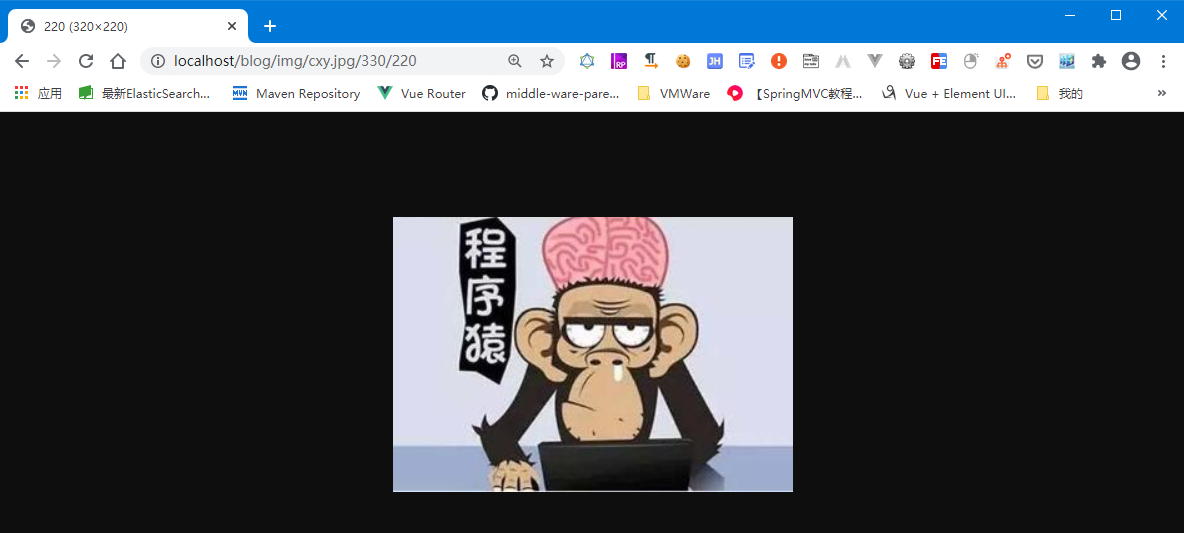Open Chrome's three-dot menu
Viewport: 1184px width, 533px height.
tap(1163, 61)
